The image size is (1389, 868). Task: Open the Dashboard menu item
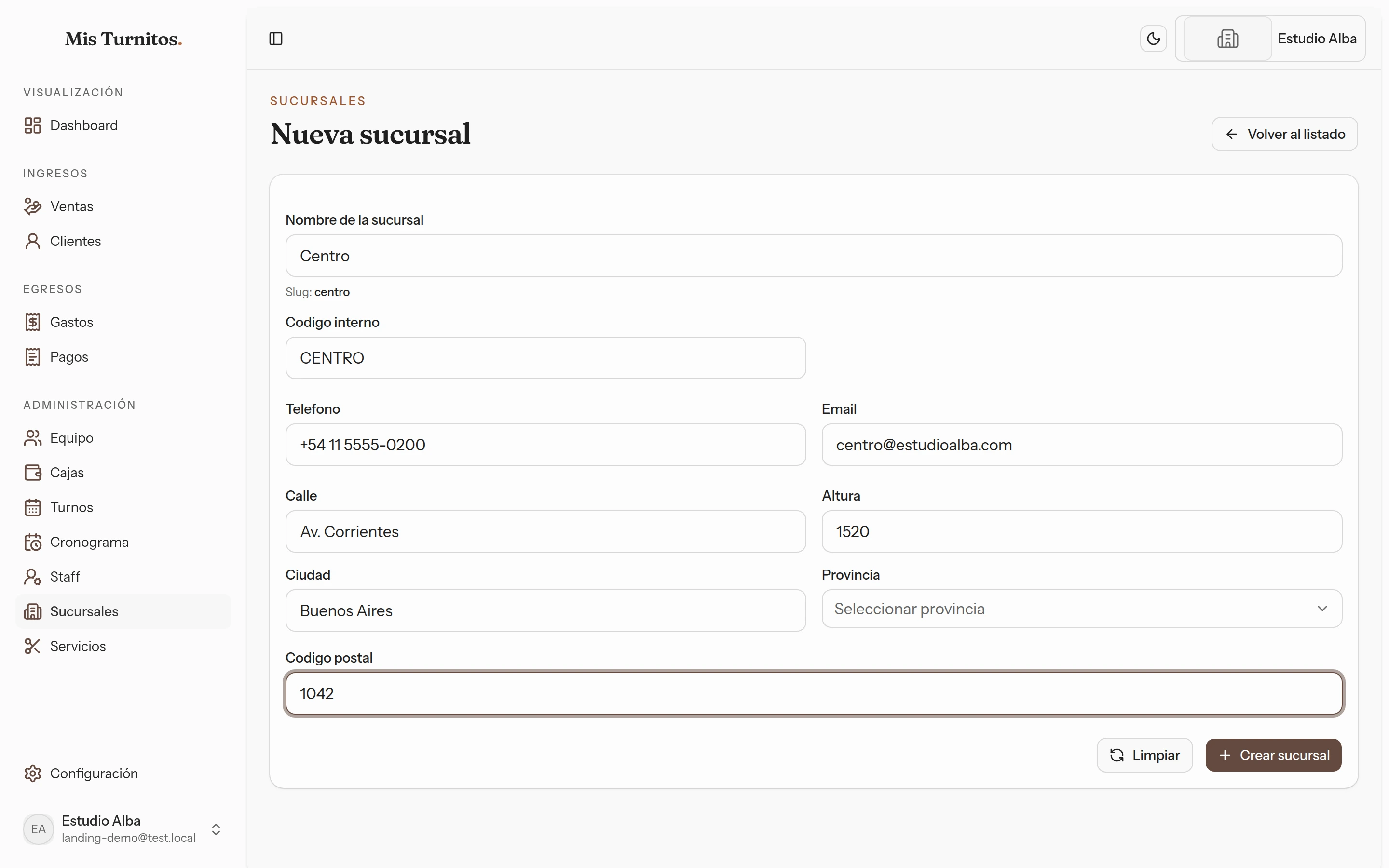[123, 125]
